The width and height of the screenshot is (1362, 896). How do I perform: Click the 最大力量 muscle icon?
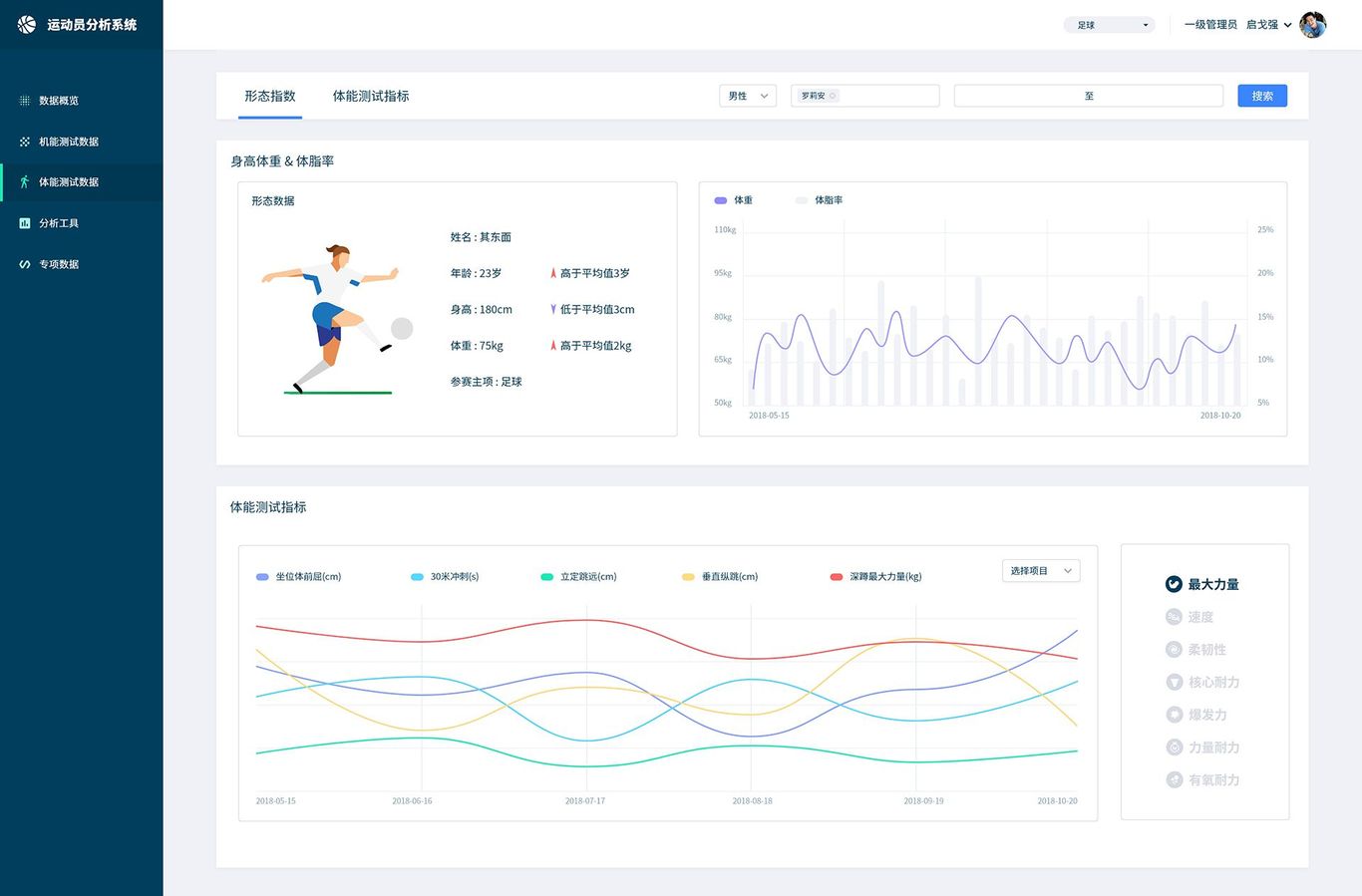click(1175, 584)
